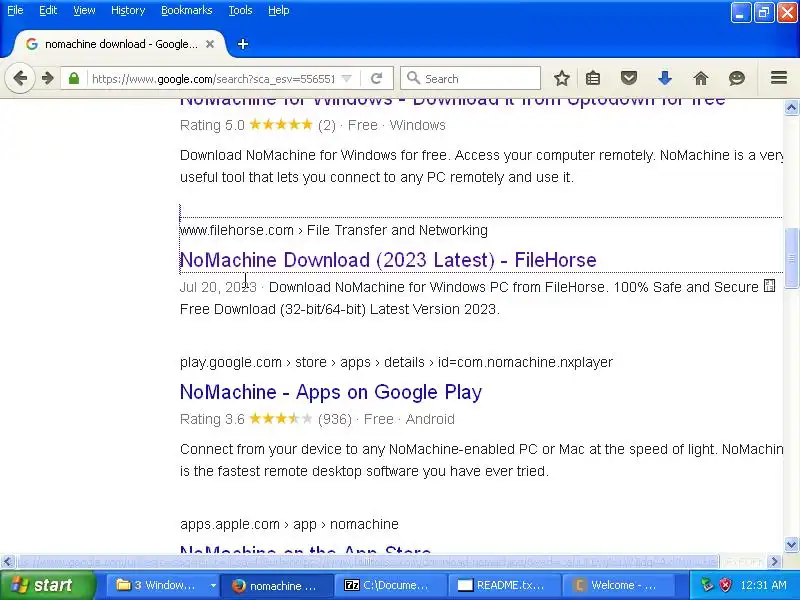This screenshot has width=800, height=600.
Task: Switch to README.txt taskbar button
Action: [503, 585]
